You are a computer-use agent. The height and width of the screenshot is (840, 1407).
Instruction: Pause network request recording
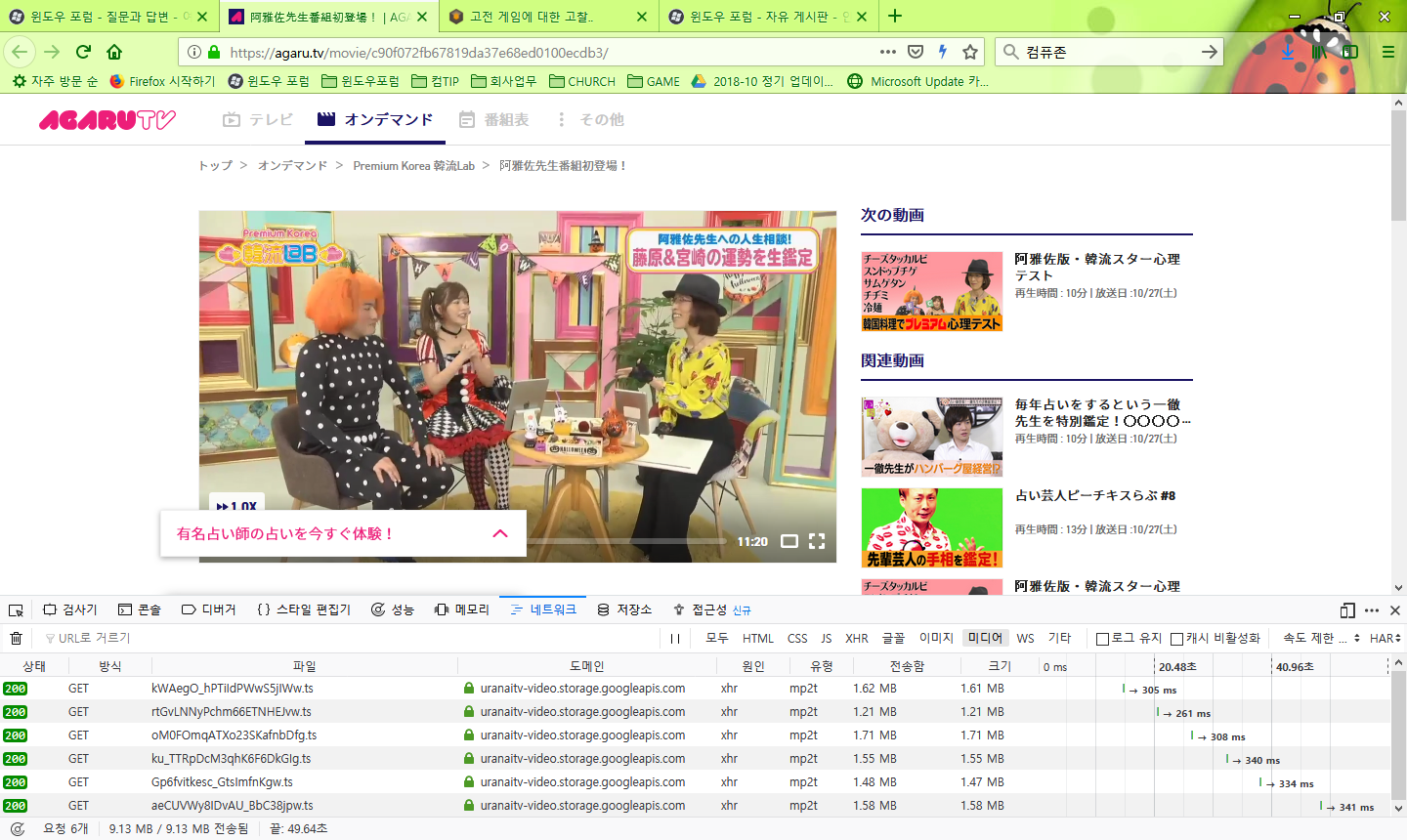(674, 638)
